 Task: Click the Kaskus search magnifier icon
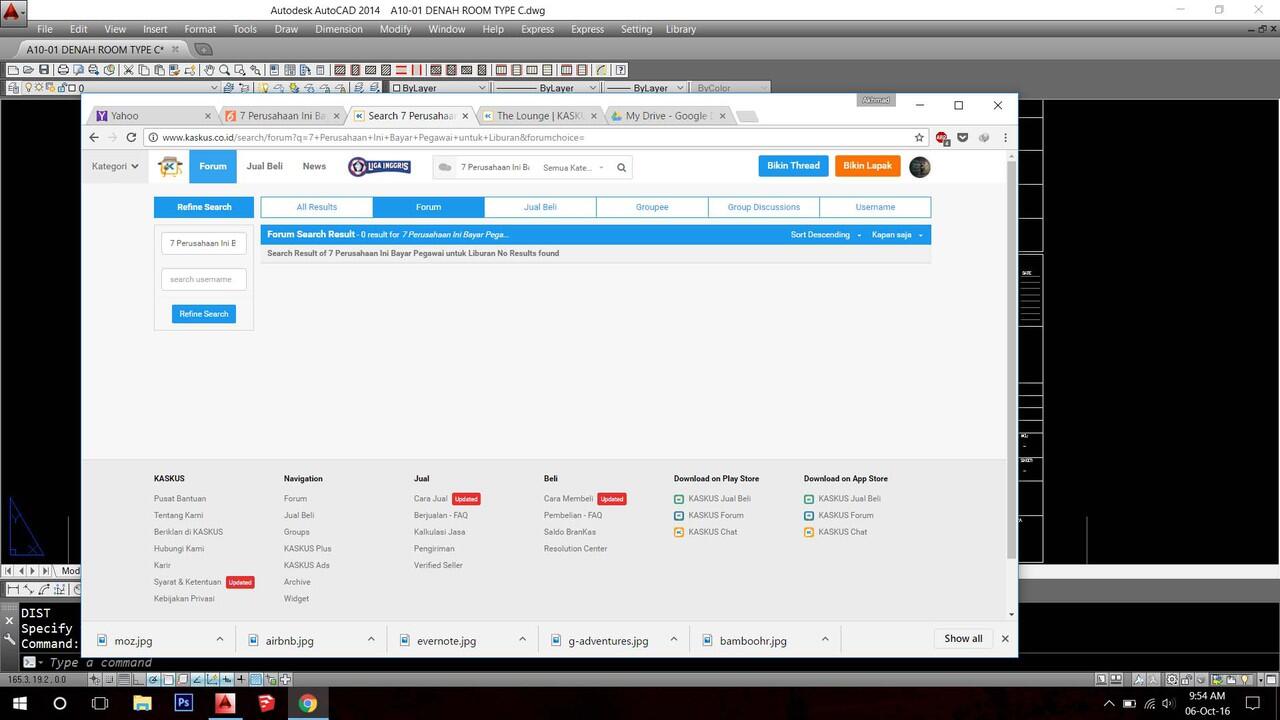coord(621,167)
